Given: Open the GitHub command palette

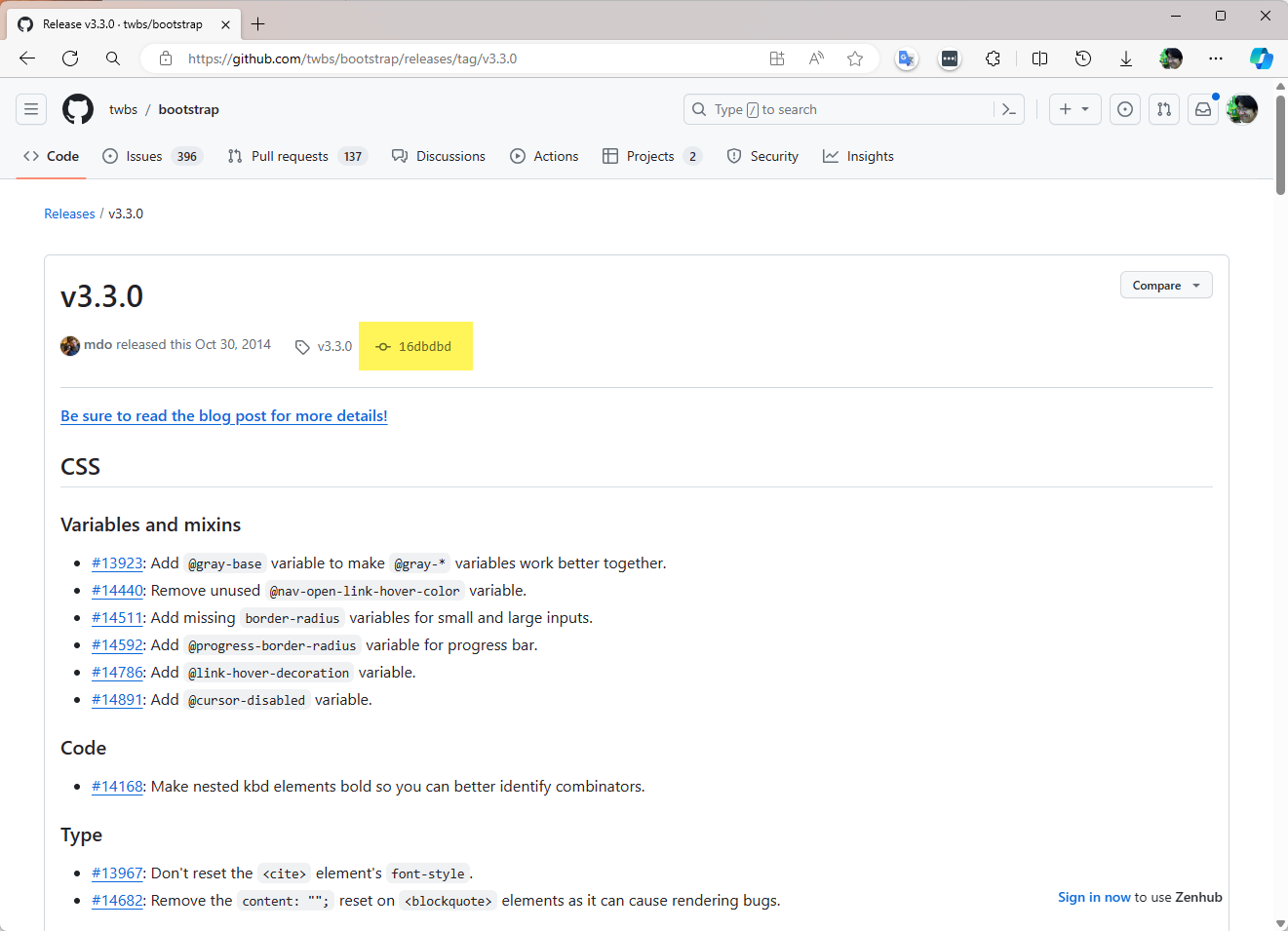Looking at the screenshot, I should (x=1009, y=109).
